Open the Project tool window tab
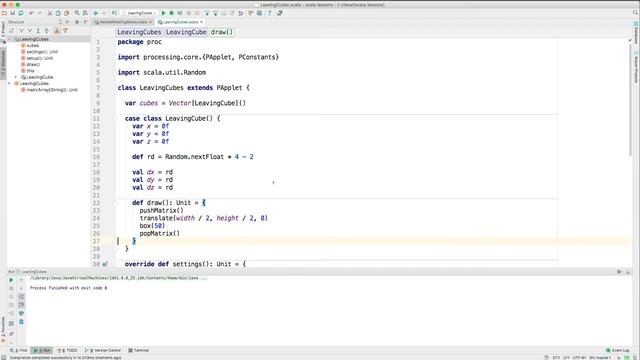 pos(3,29)
